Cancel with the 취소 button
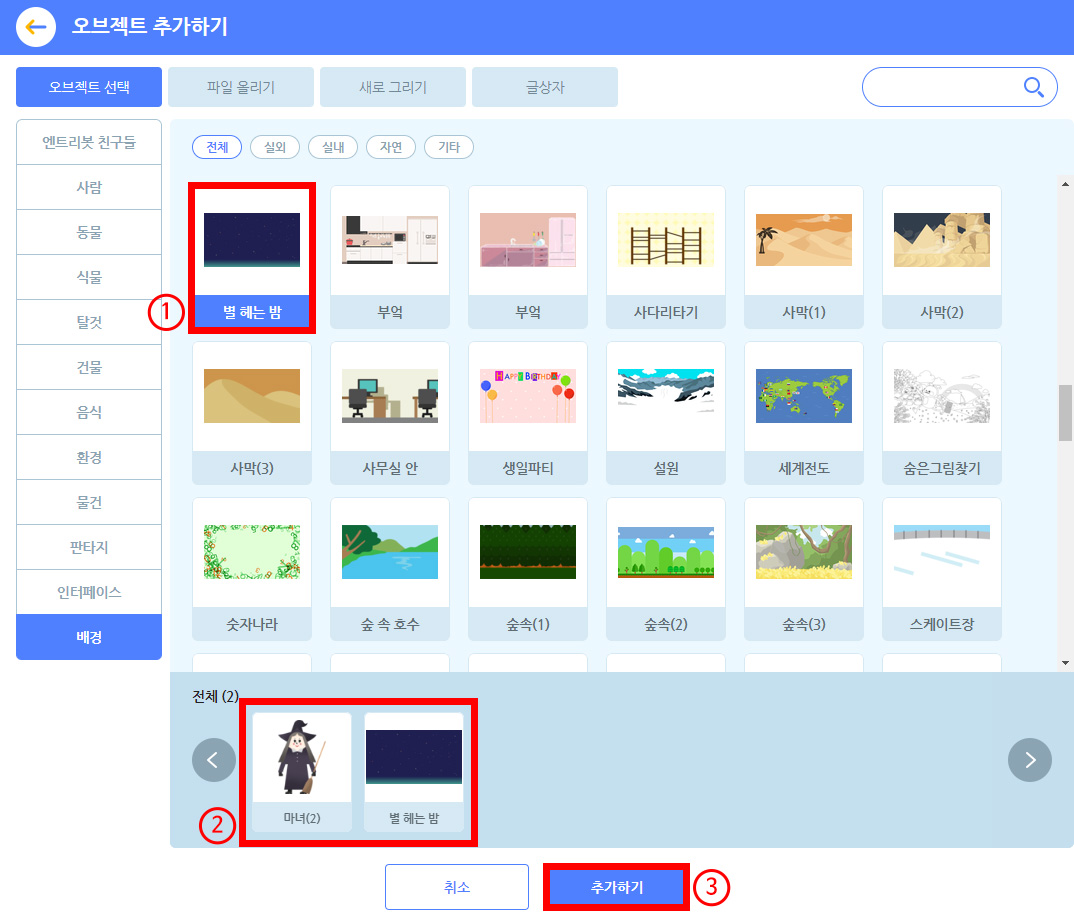Viewport: 1074px width, 918px height. (x=457, y=887)
